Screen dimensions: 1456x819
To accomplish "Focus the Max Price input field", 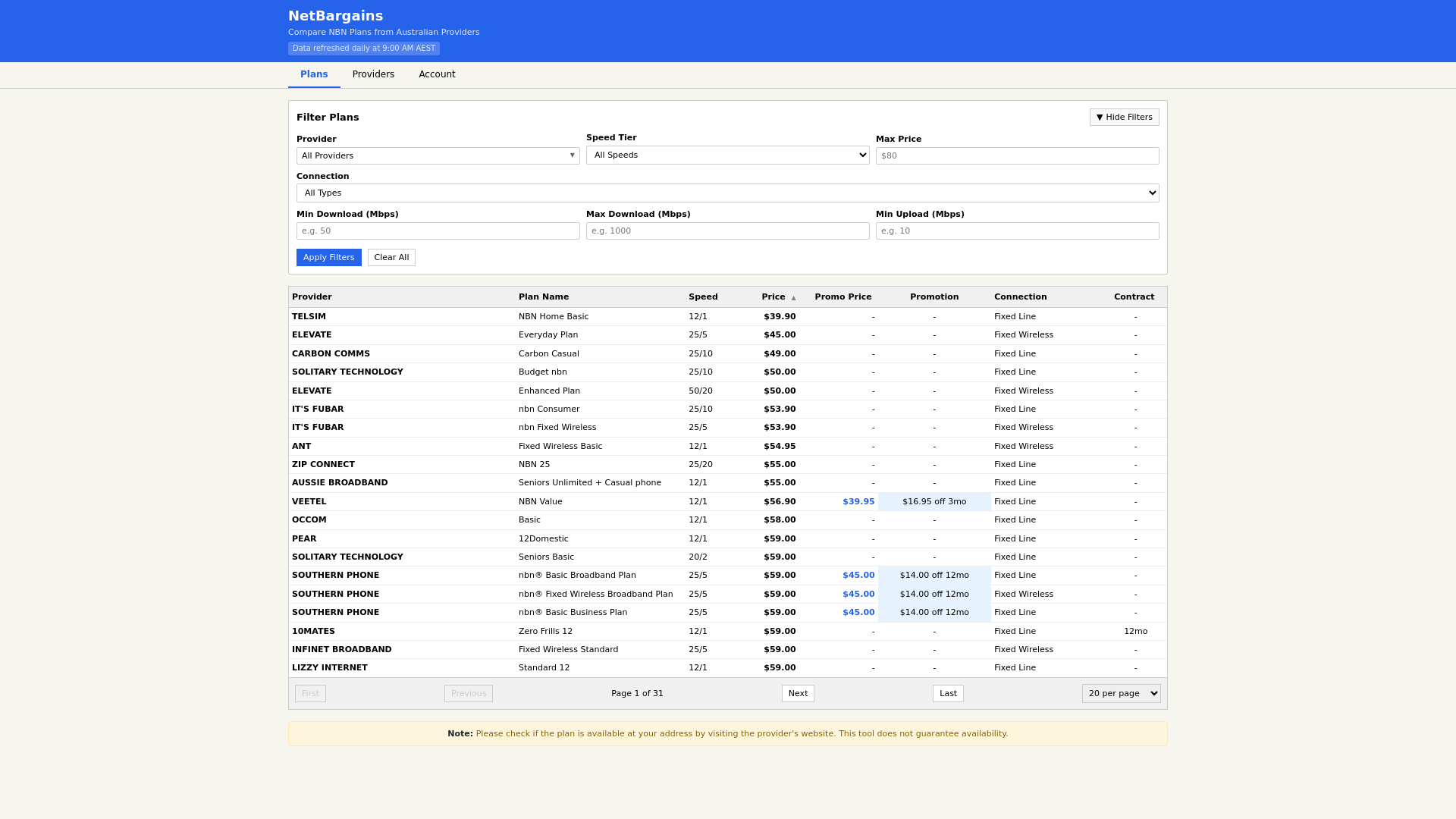I will (1017, 156).
